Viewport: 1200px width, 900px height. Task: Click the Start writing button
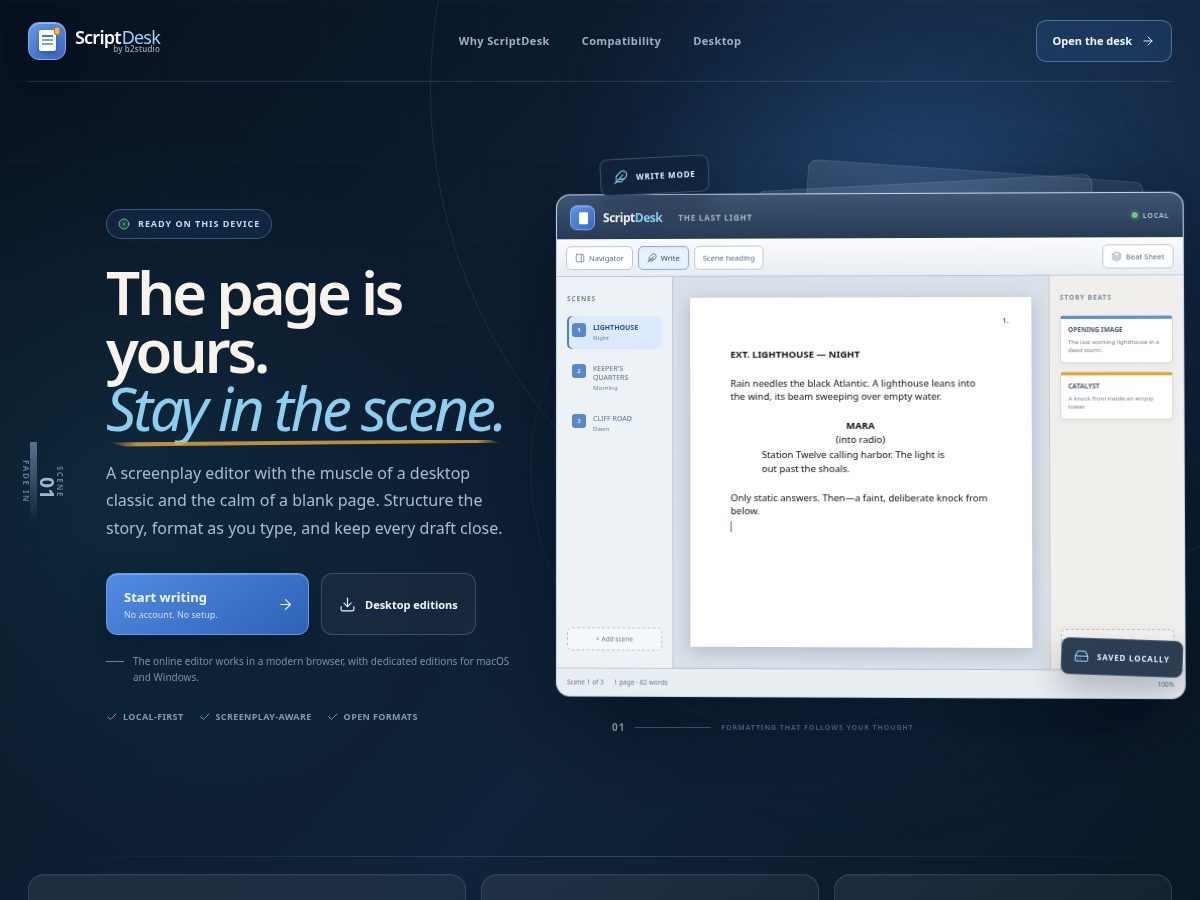tap(207, 604)
